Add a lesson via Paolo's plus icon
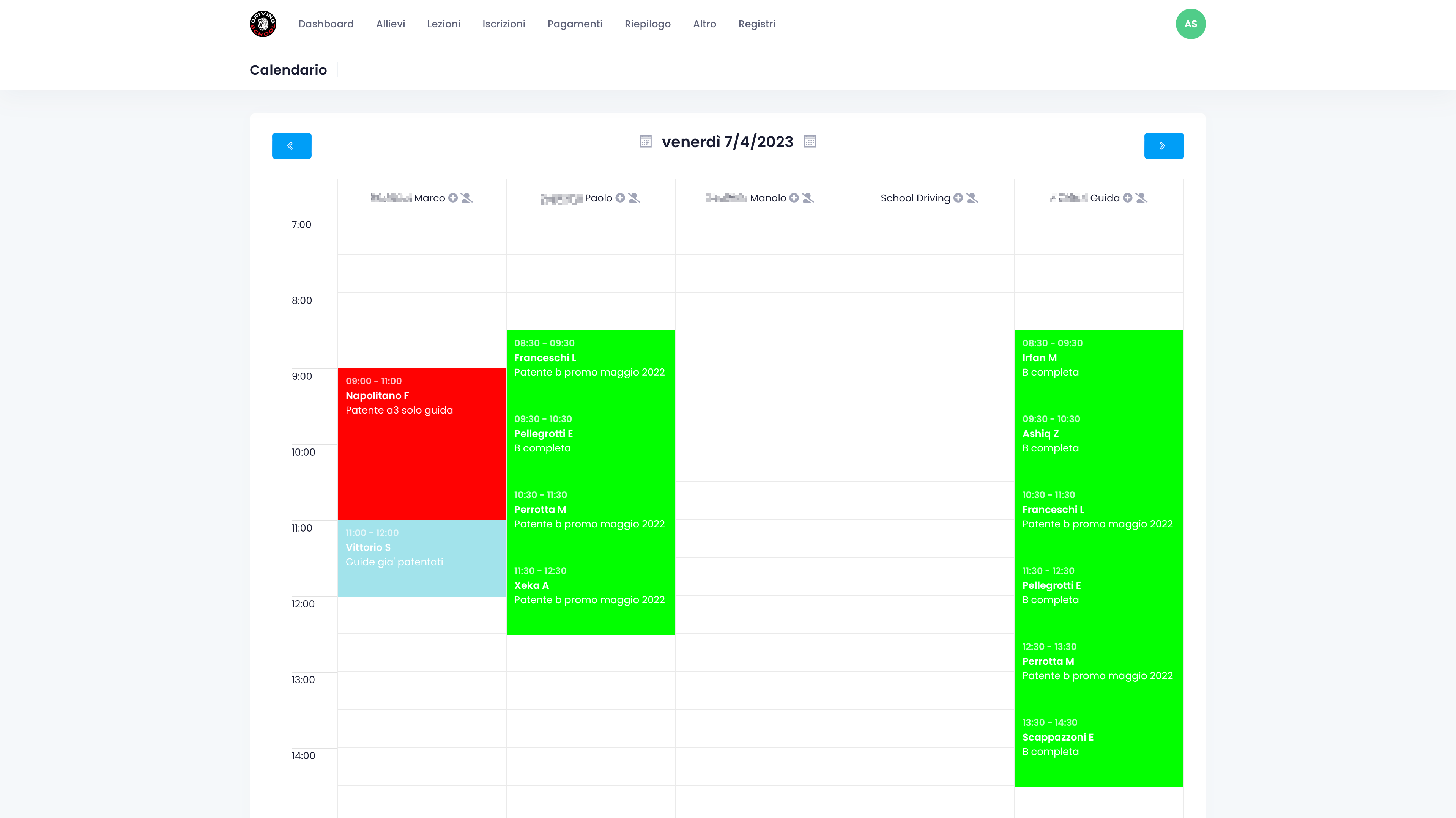This screenshot has height=818, width=1456. (x=620, y=198)
